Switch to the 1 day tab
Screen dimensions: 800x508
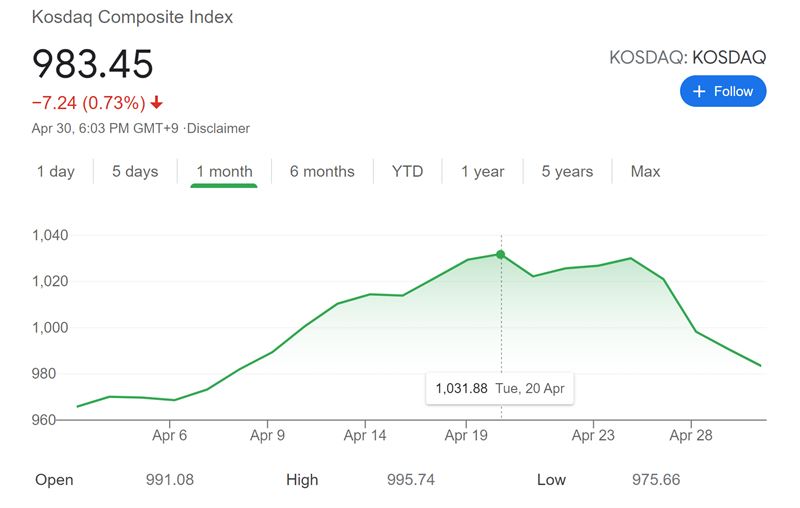[x=56, y=172]
